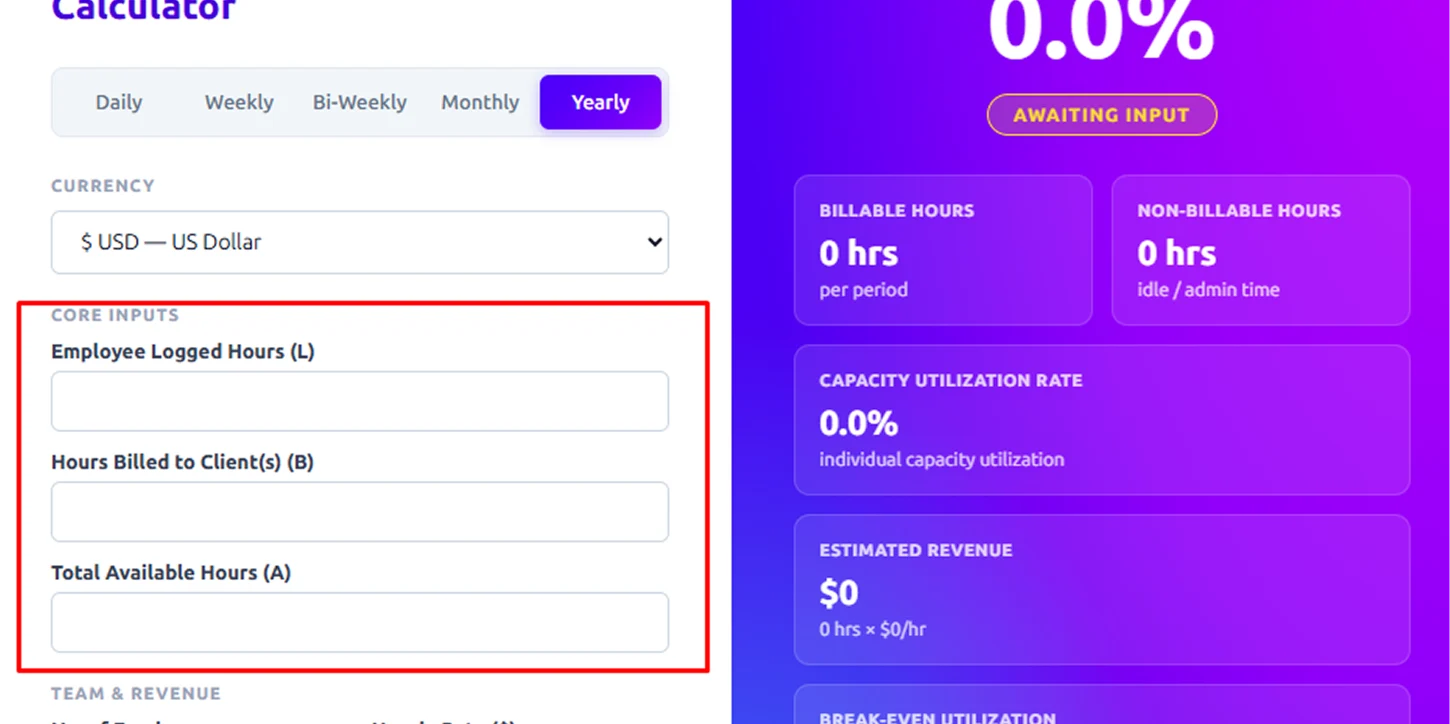This screenshot has height=724, width=1450.
Task: Select the Billable Hours result card
Action: tap(943, 250)
